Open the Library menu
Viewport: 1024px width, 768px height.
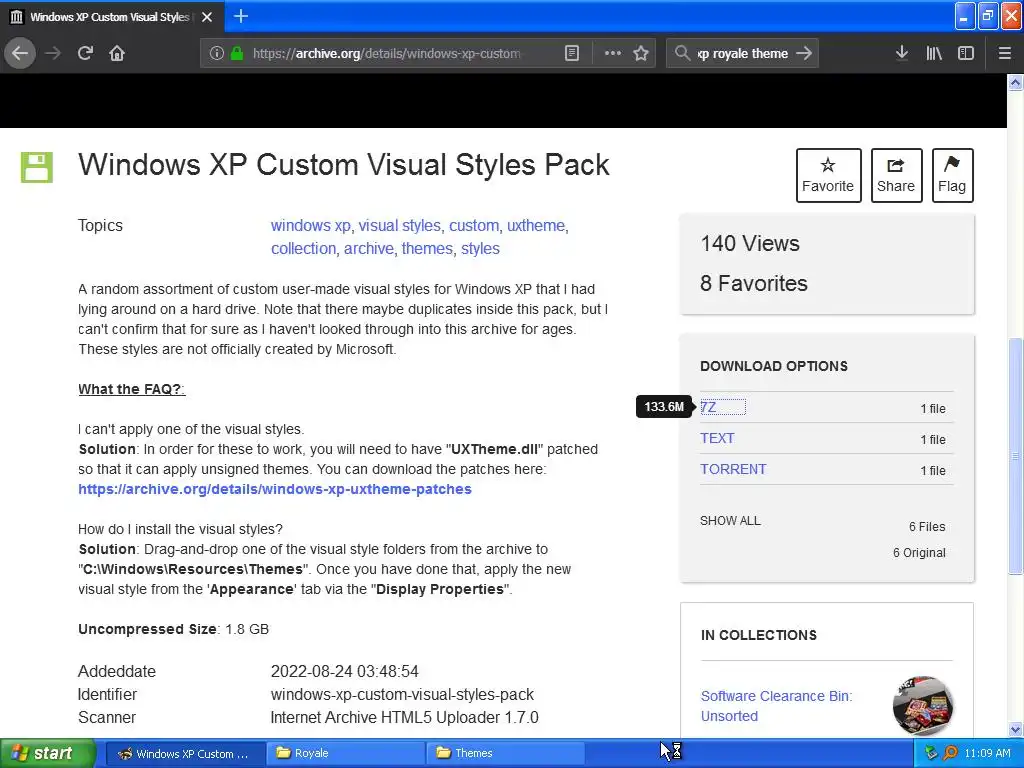pos(934,53)
